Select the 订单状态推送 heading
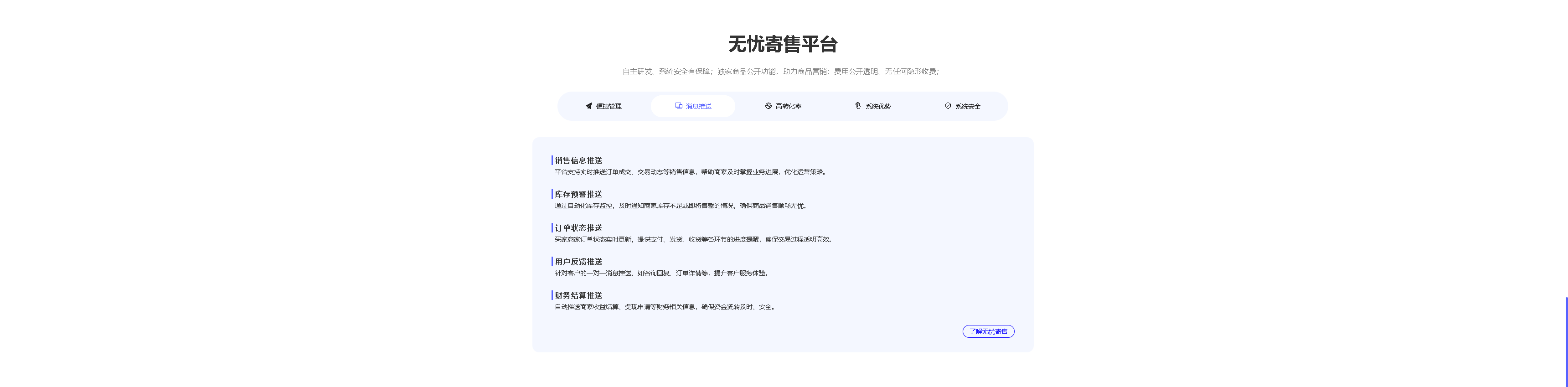Image resolution: width=1568 pixels, height=387 pixels. [x=578, y=228]
